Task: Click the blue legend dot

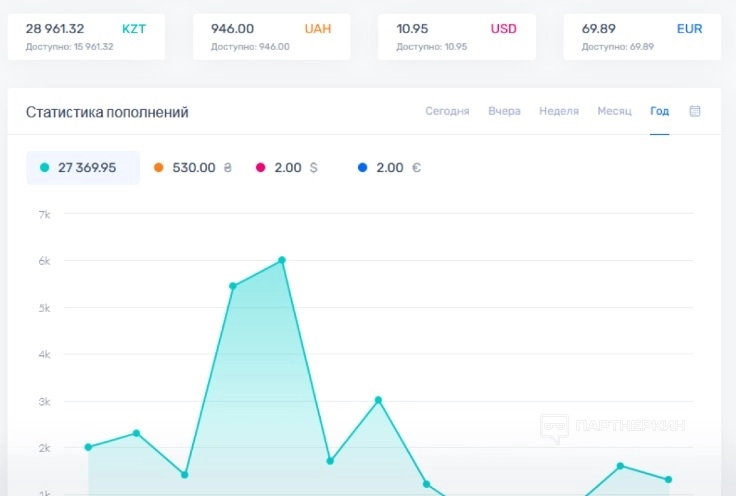Action: coord(362,168)
